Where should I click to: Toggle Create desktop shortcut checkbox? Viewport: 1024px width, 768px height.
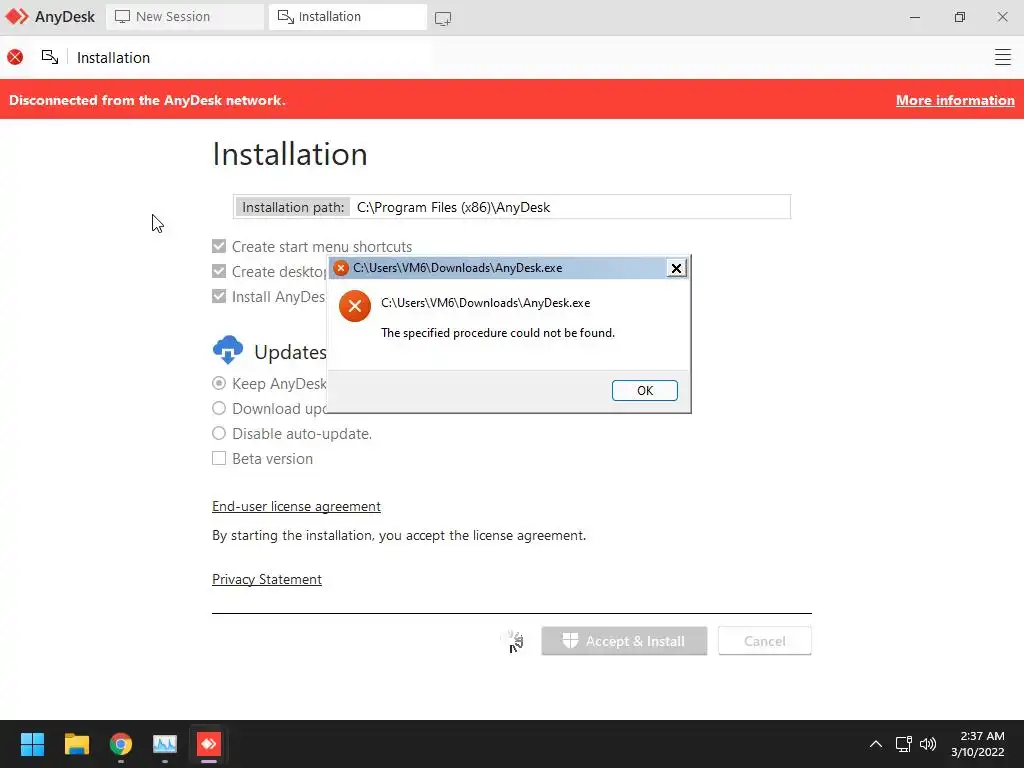pyautogui.click(x=219, y=271)
